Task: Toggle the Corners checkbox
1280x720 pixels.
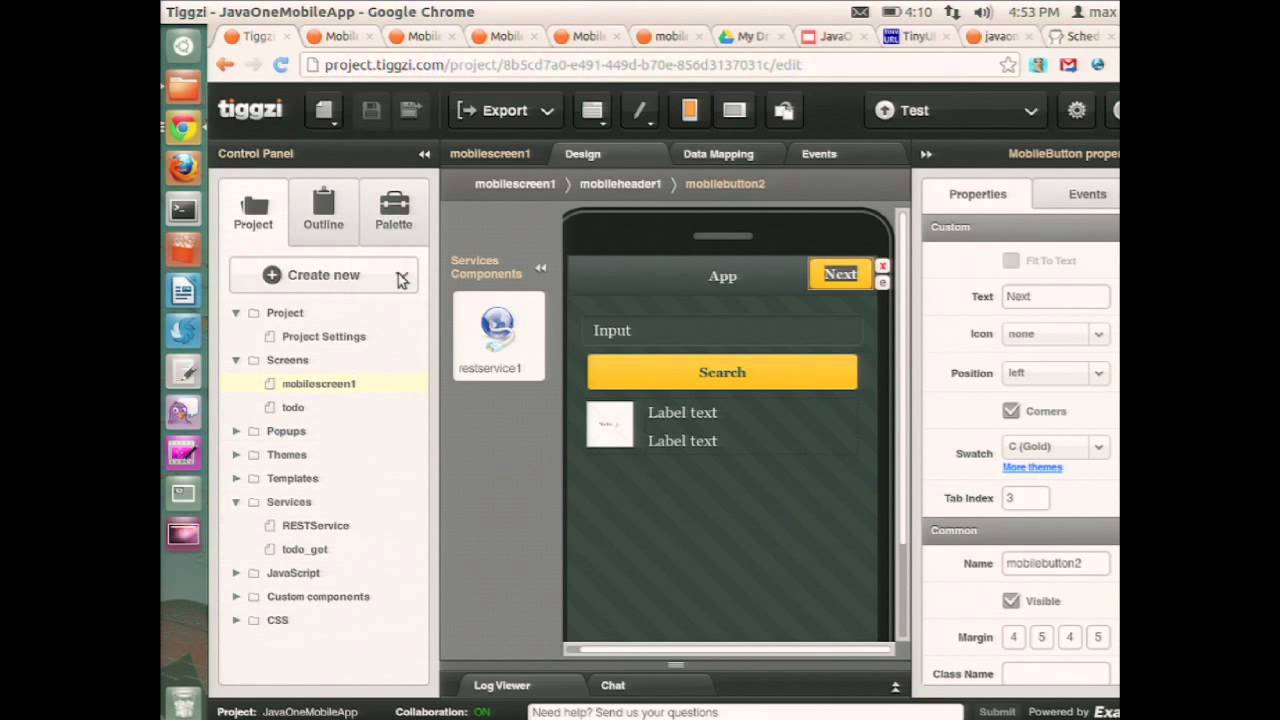Action: [1011, 411]
